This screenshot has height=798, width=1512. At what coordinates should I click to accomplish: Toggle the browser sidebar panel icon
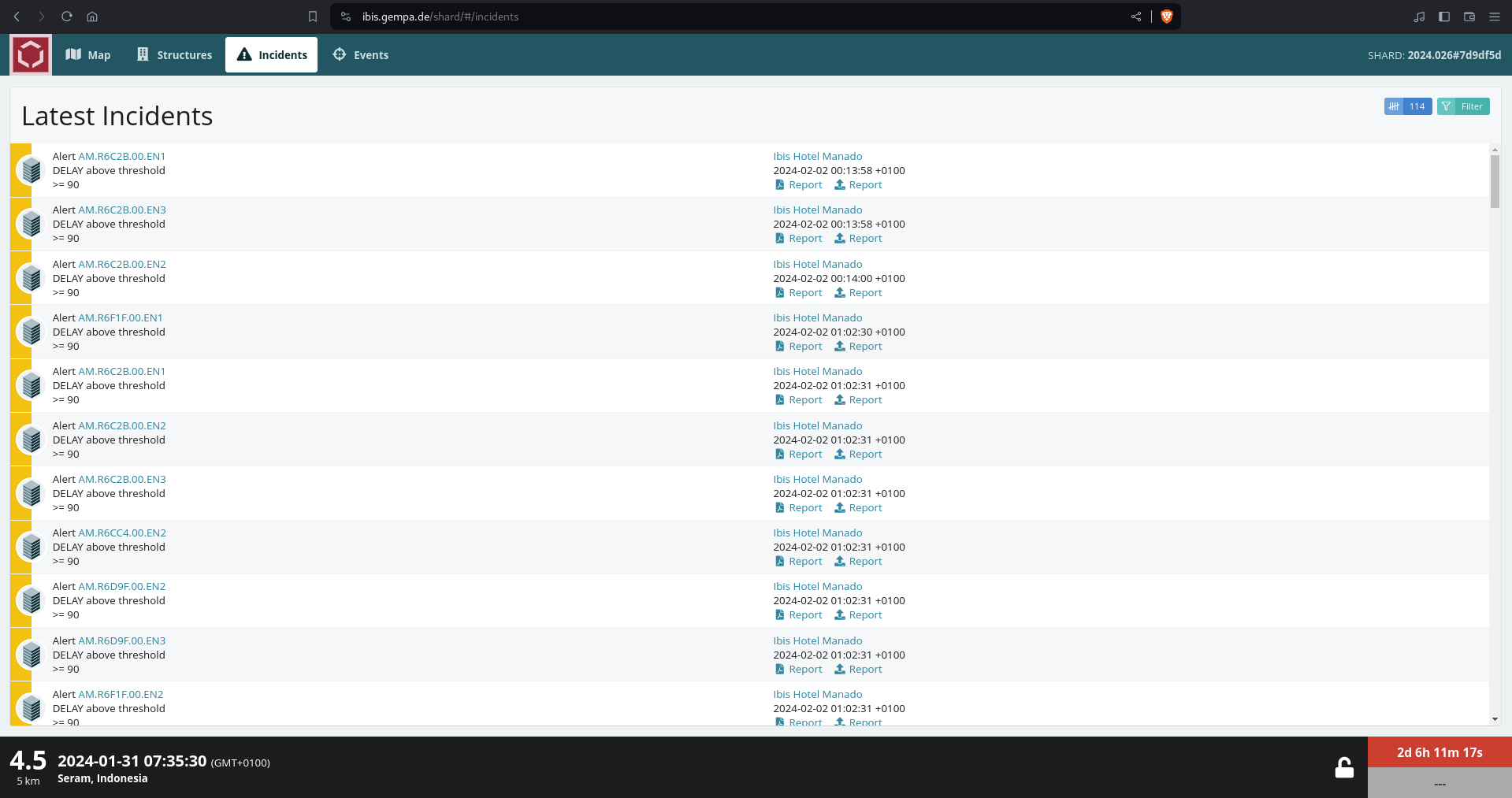click(x=1444, y=17)
